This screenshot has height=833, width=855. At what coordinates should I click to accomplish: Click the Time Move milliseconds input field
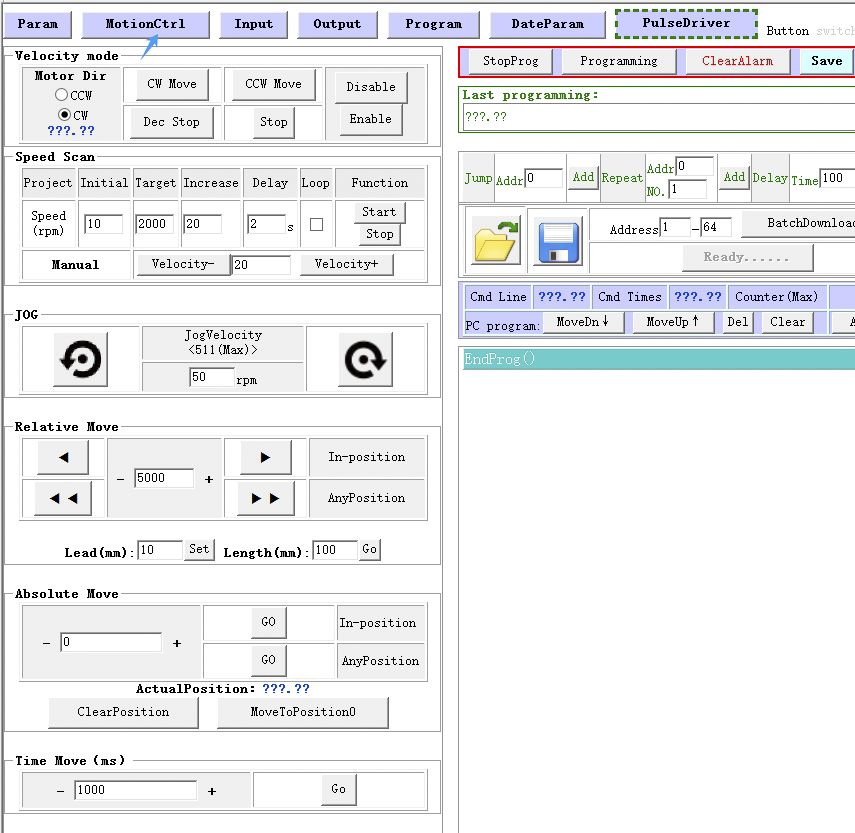pos(135,790)
